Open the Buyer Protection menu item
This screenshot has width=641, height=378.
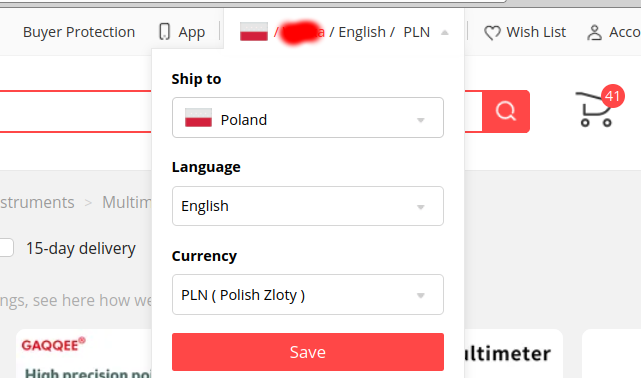79,32
